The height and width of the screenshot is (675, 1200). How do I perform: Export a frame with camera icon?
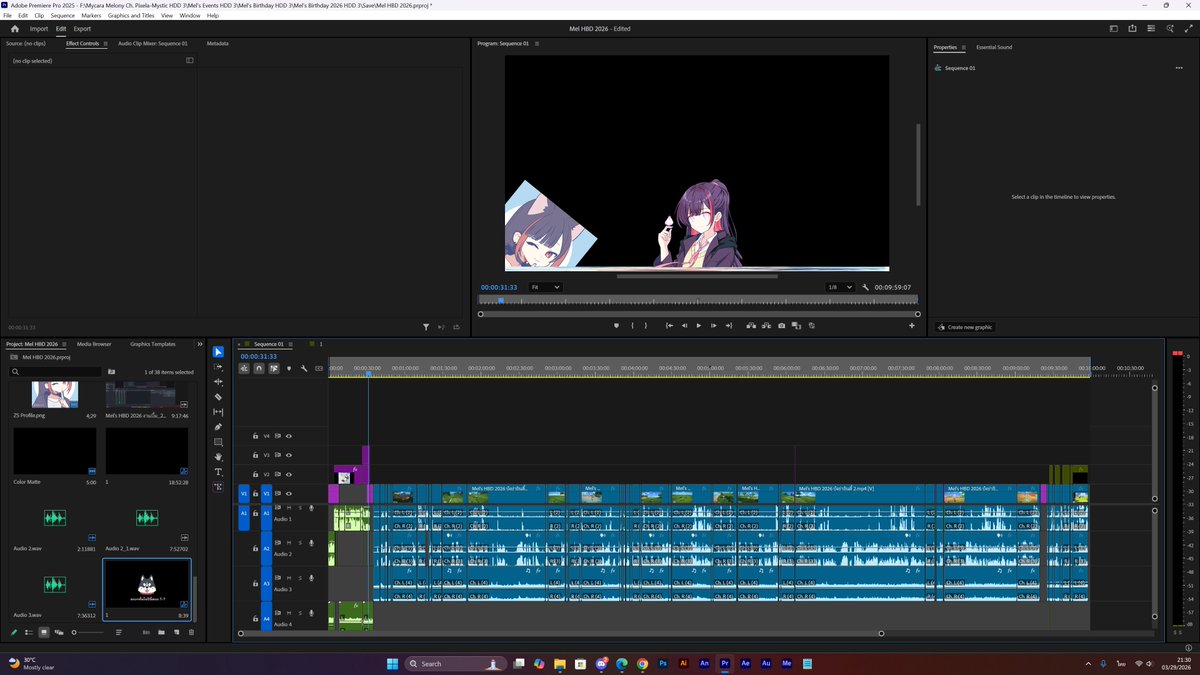781,325
